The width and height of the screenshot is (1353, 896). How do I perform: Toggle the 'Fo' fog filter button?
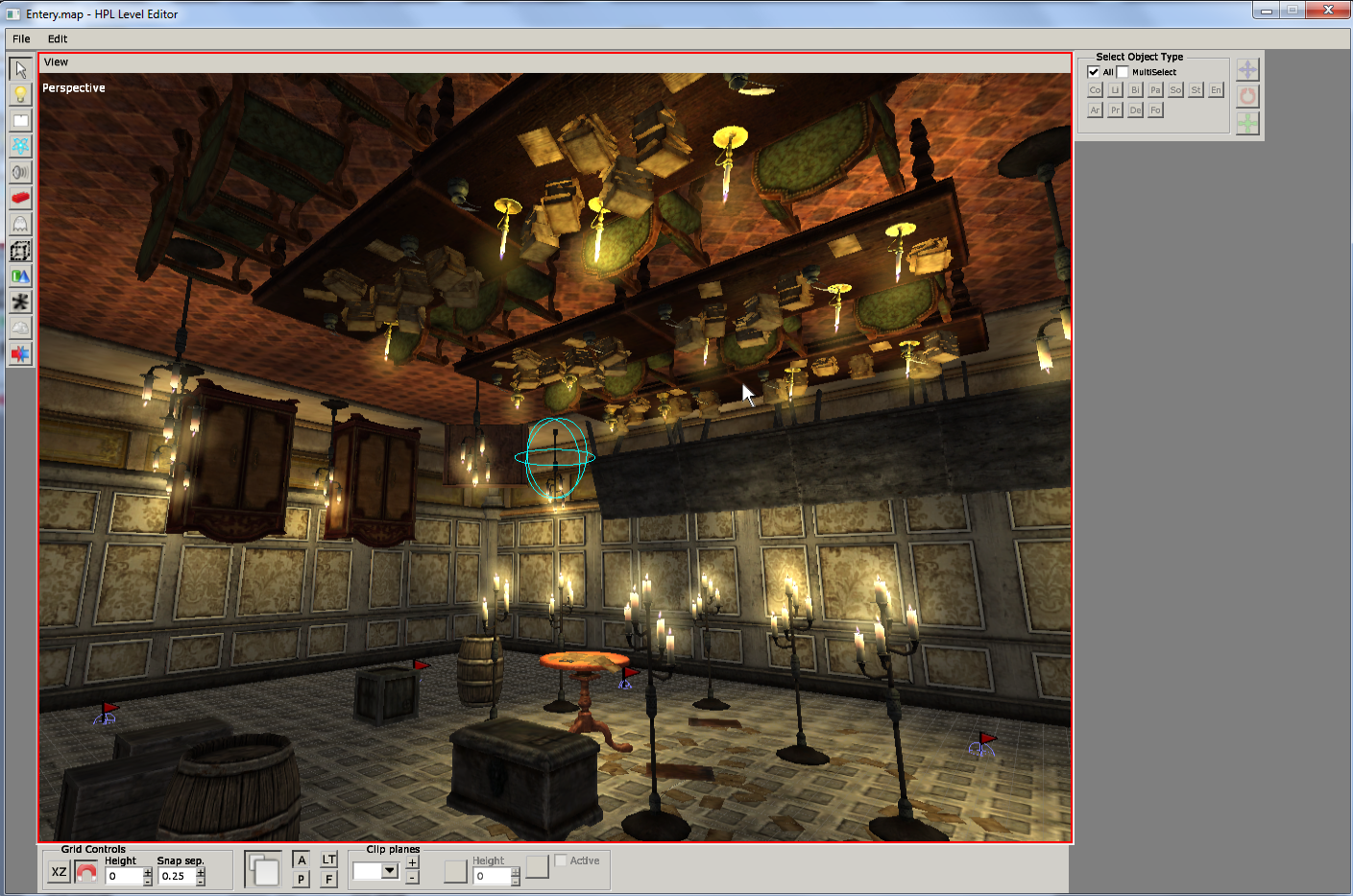point(1155,110)
